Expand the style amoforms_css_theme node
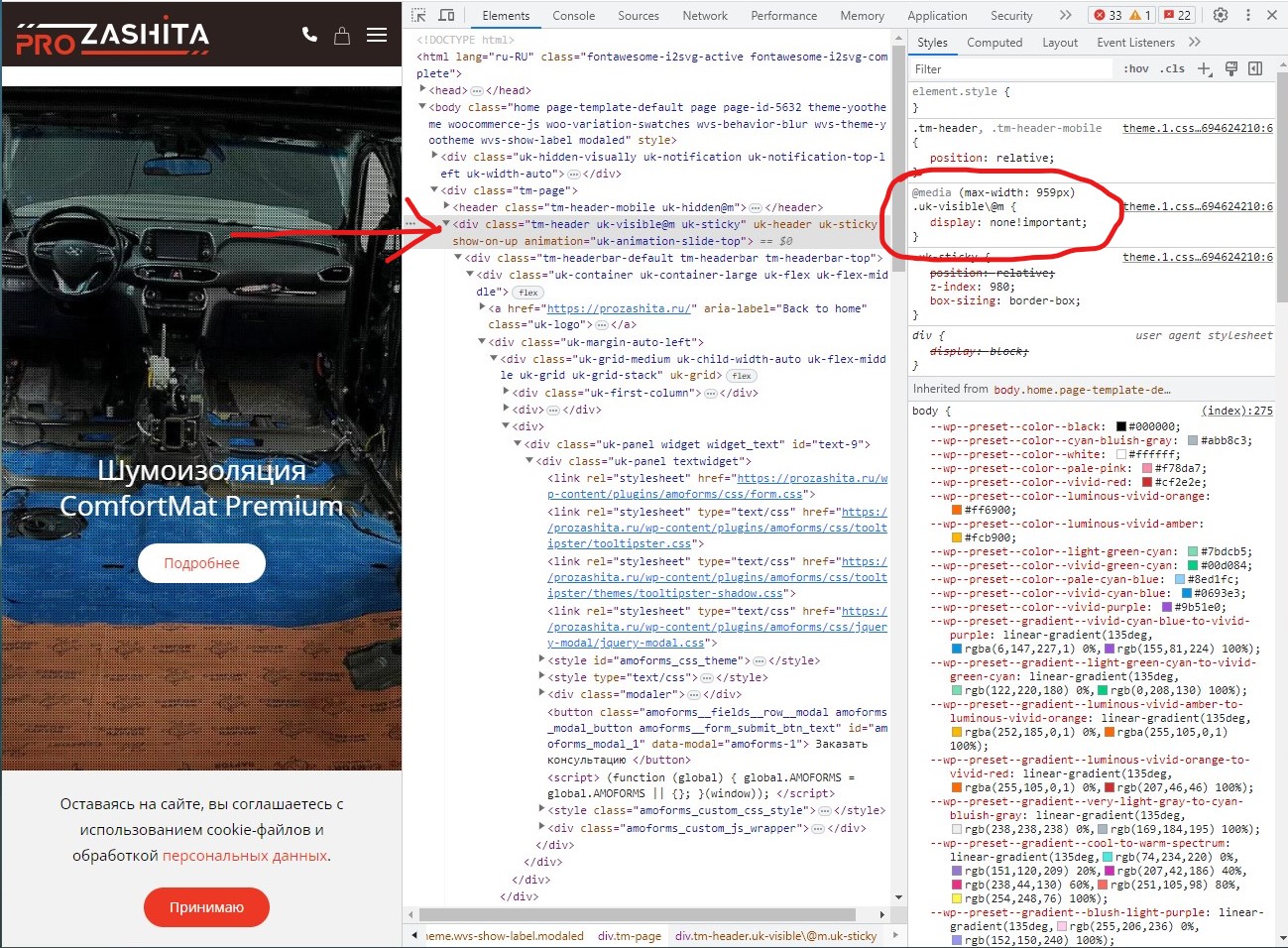 coord(541,660)
